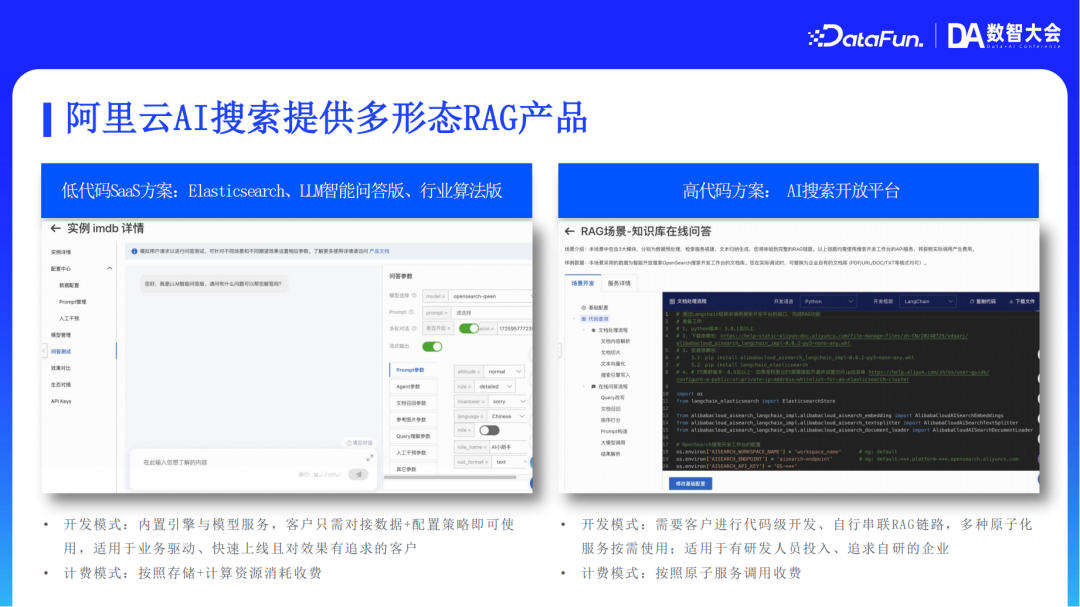Image resolution: width=1080 pixels, height=607 pixels.
Task: Click the back arrow on RAG场景 page
Action: tap(567, 231)
